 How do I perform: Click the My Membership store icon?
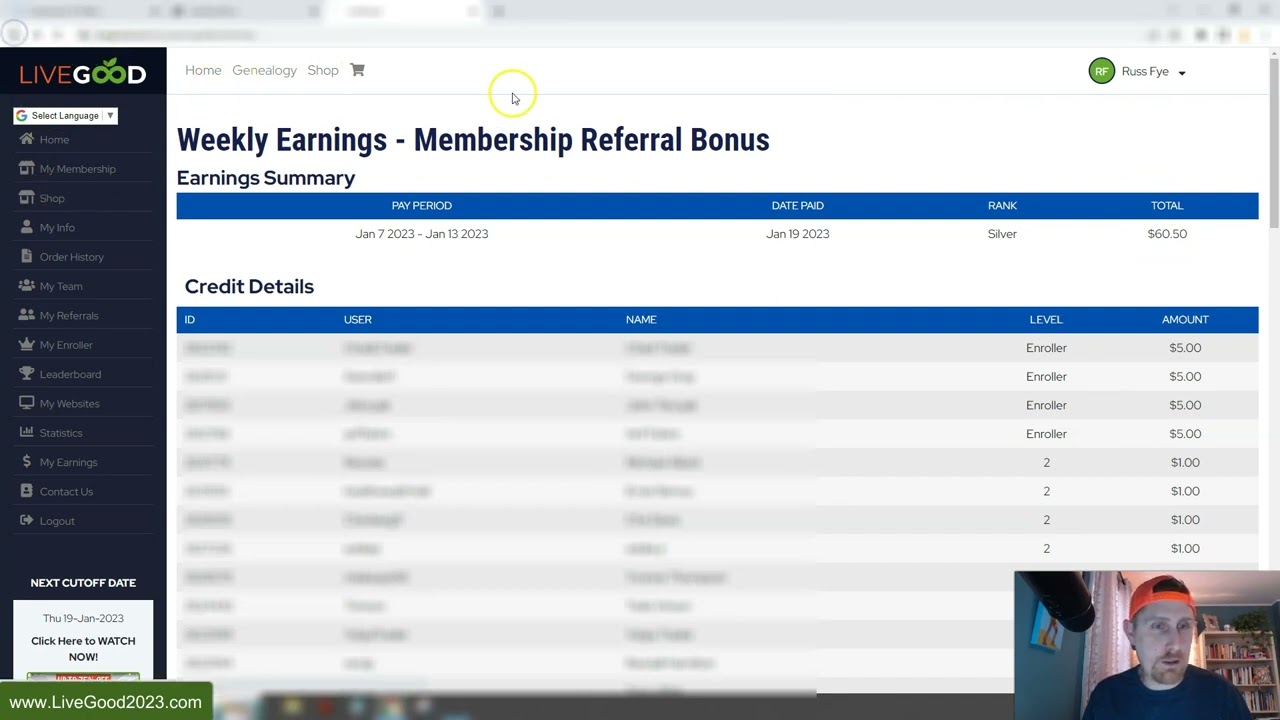(27, 168)
